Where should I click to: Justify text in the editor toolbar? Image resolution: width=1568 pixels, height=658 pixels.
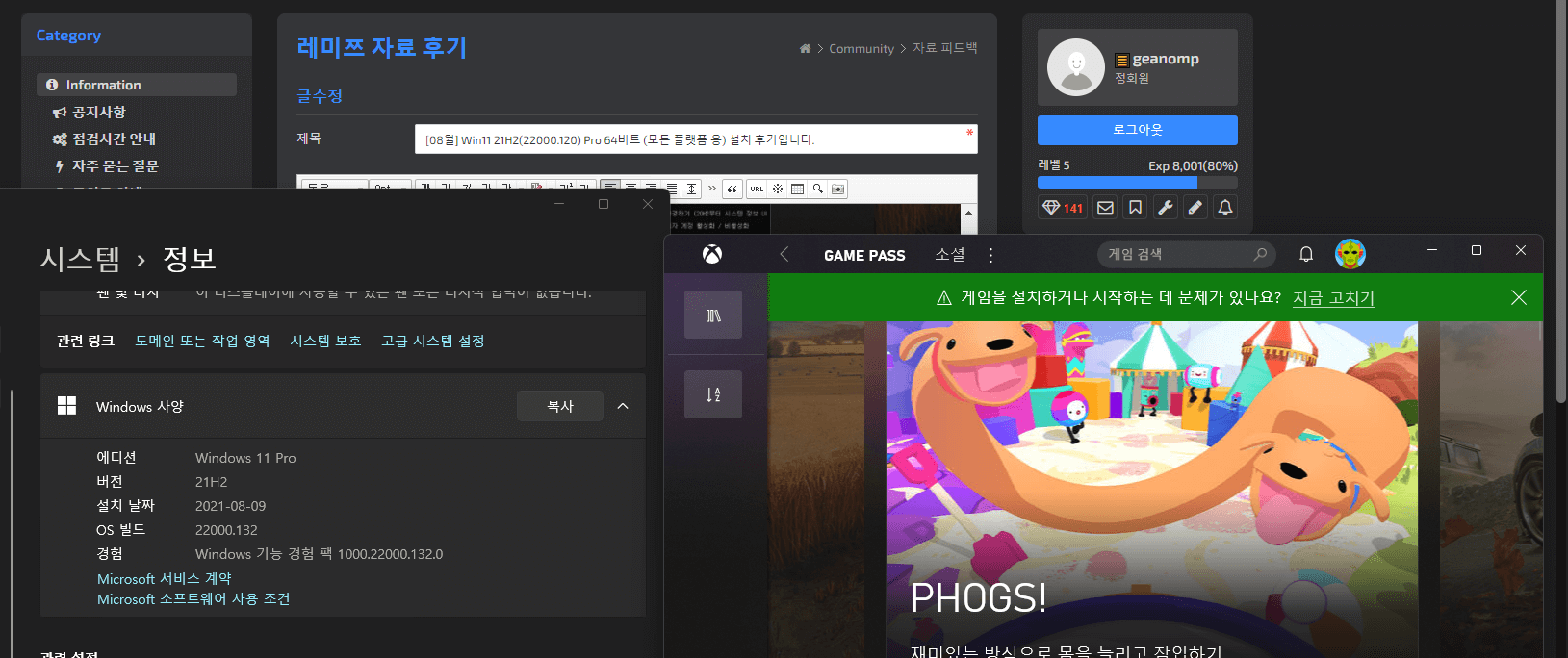pyautogui.click(x=672, y=189)
